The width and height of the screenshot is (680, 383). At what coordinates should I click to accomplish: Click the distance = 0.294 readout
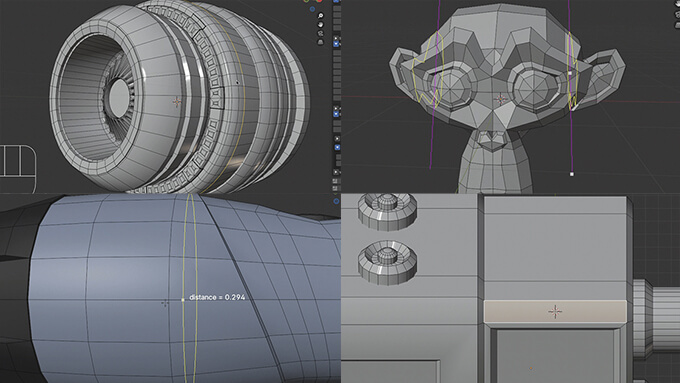(x=217, y=297)
